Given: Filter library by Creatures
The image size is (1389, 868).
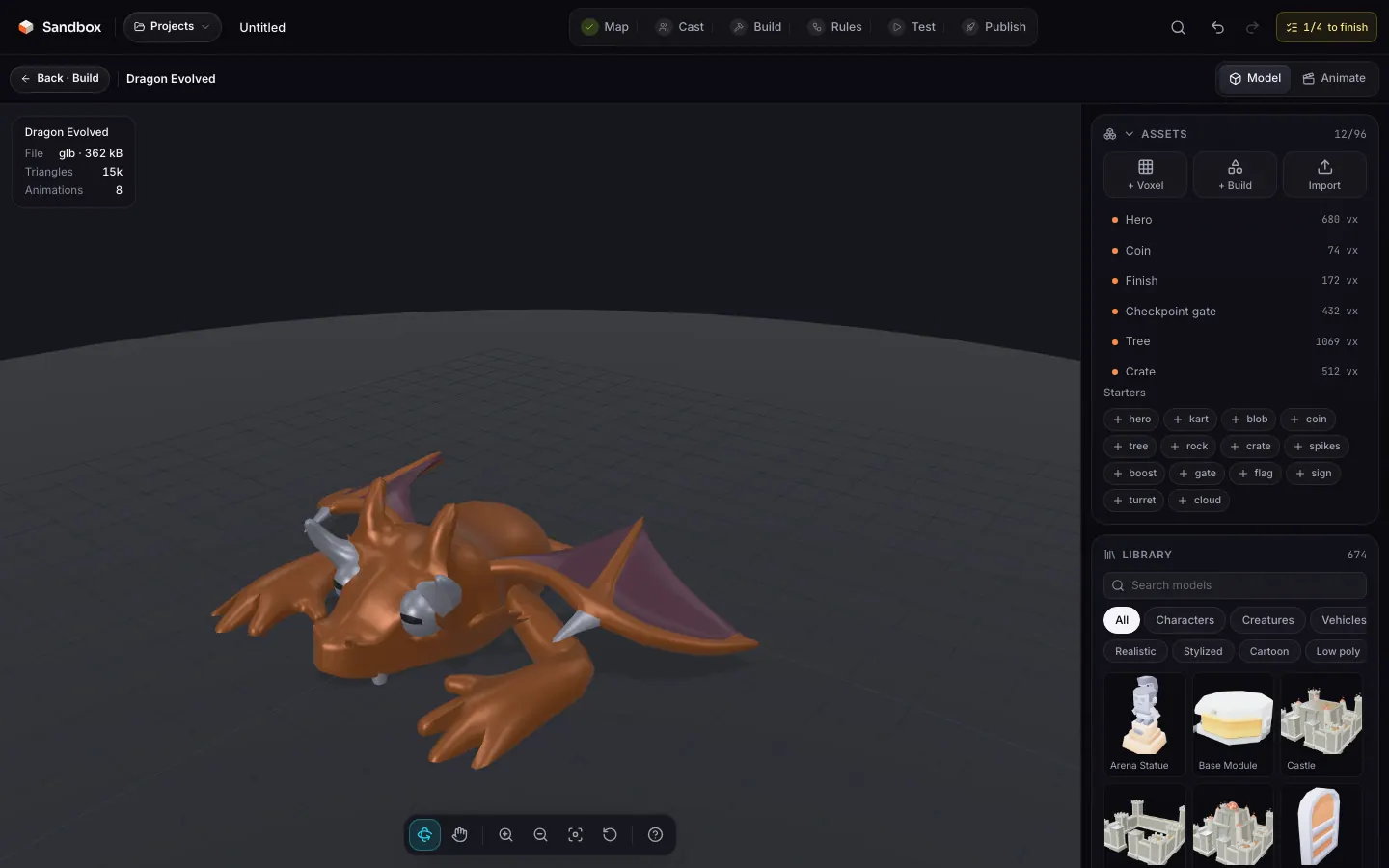Looking at the screenshot, I should 1267,620.
